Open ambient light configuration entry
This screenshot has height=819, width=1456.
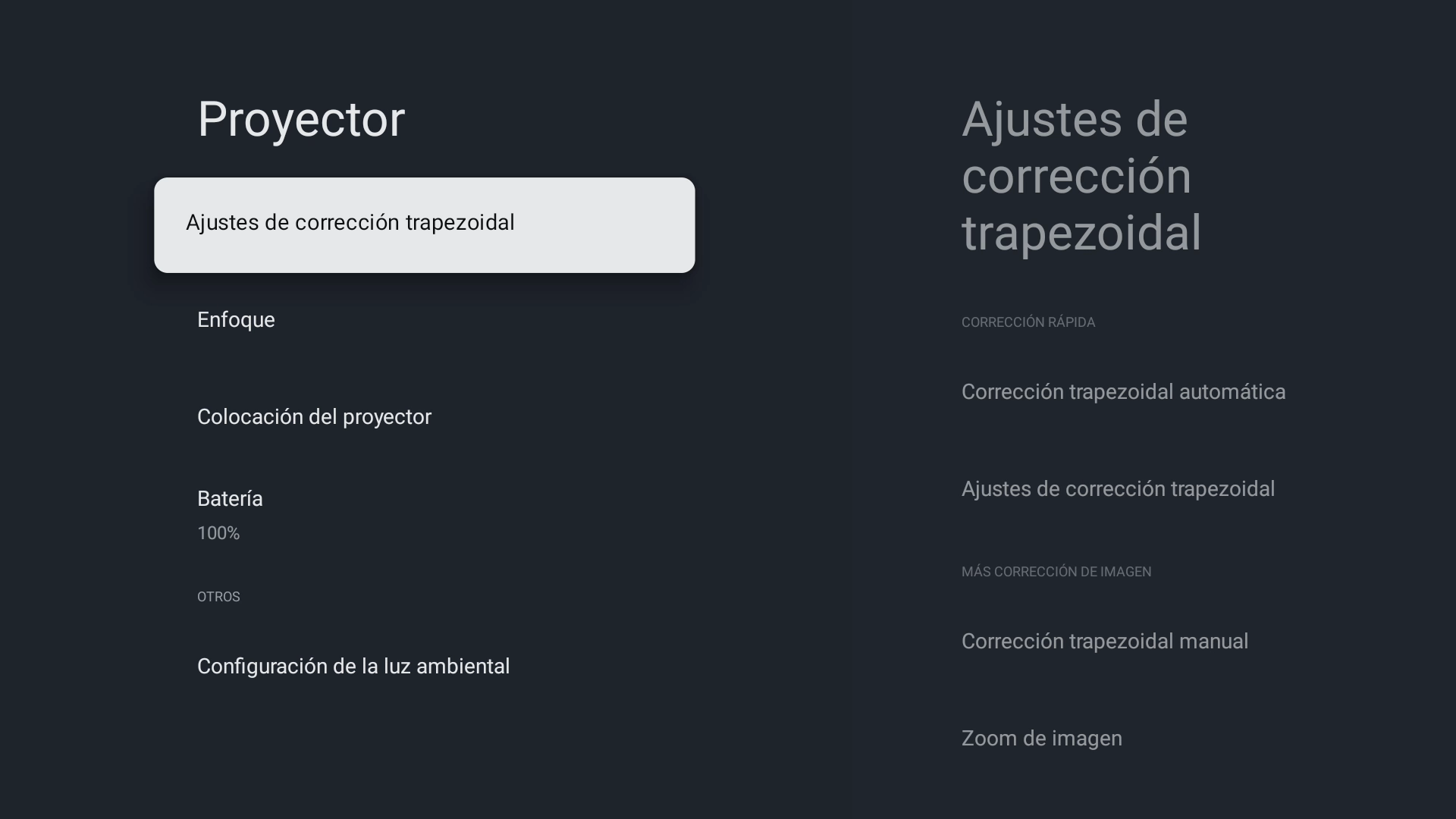[353, 667]
